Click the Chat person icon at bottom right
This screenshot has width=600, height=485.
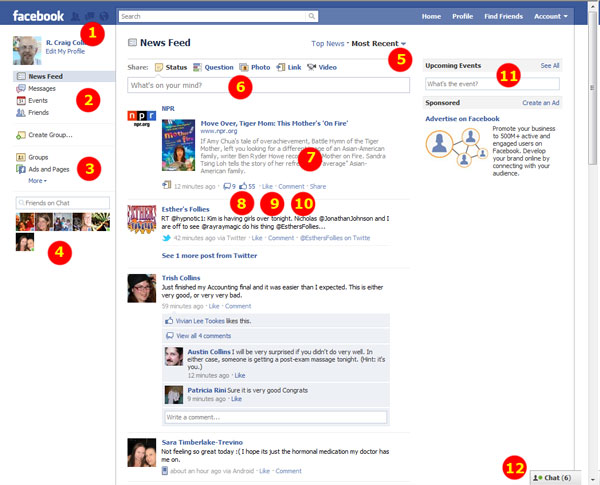pyautogui.click(x=538, y=478)
